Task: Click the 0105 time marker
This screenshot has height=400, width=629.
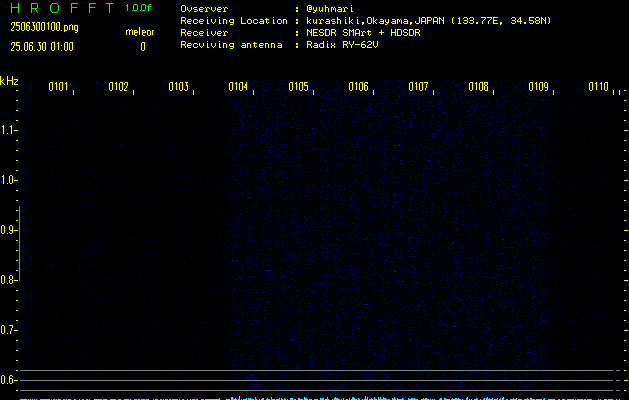Action: tap(298, 87)
